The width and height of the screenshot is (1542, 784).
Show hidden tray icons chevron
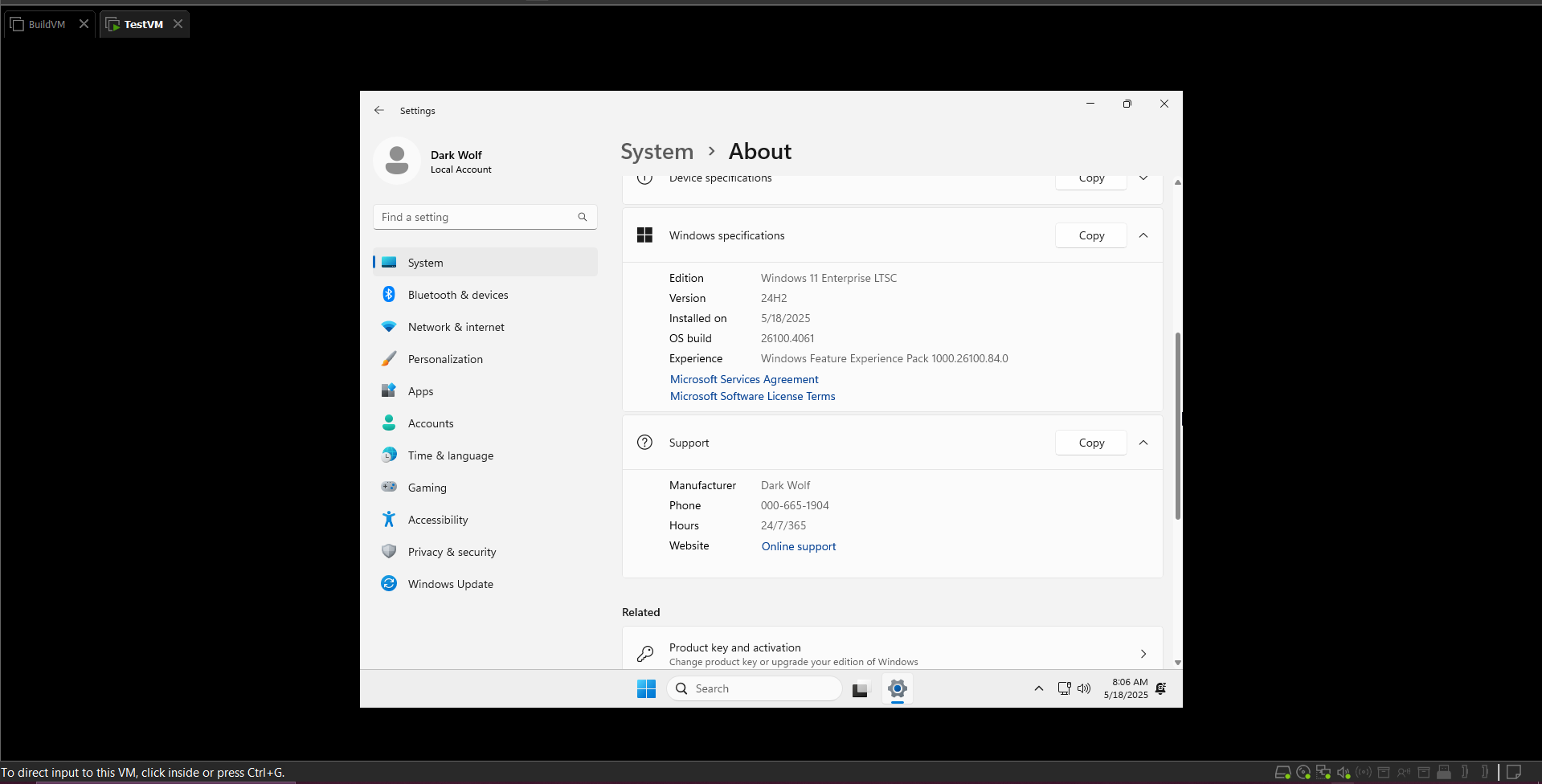(x=1038, y=688)
